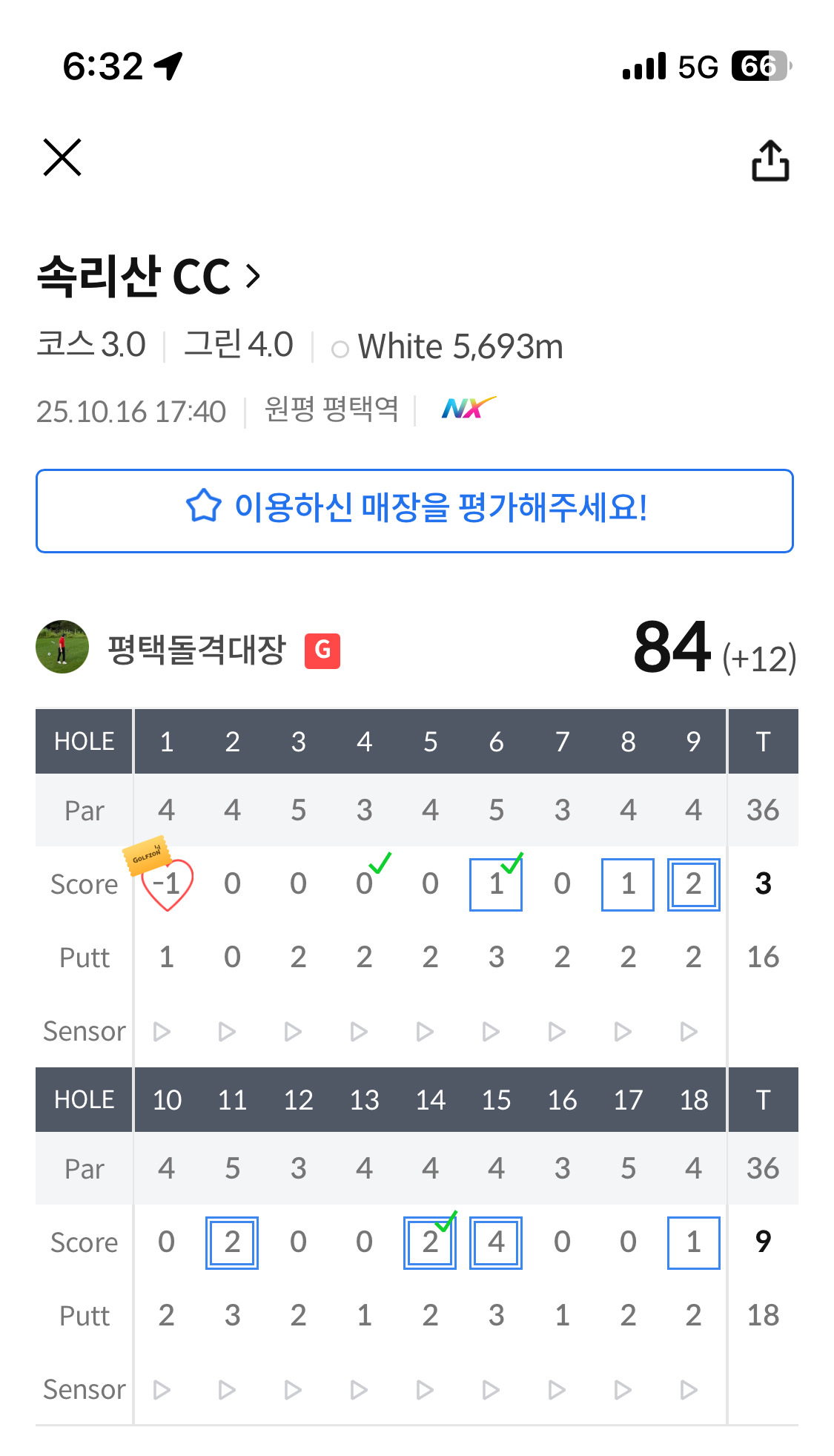Play sensor replay for hole 14
This screenshot has height=1456, width=834.
coord(425,1389)
